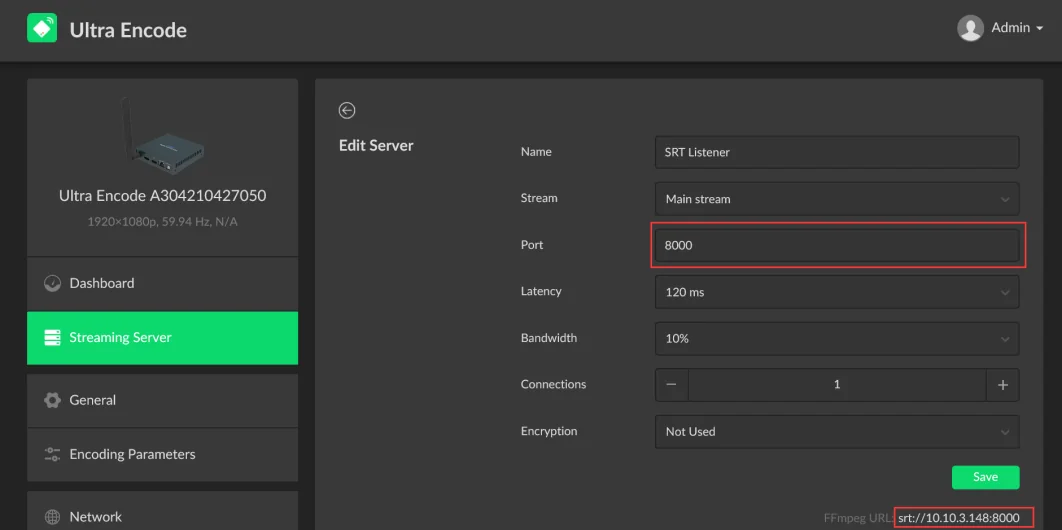Expand the Encryption dropdown showing Not Used
This screenshot has width=1062, height=530.
coord(837,431)
